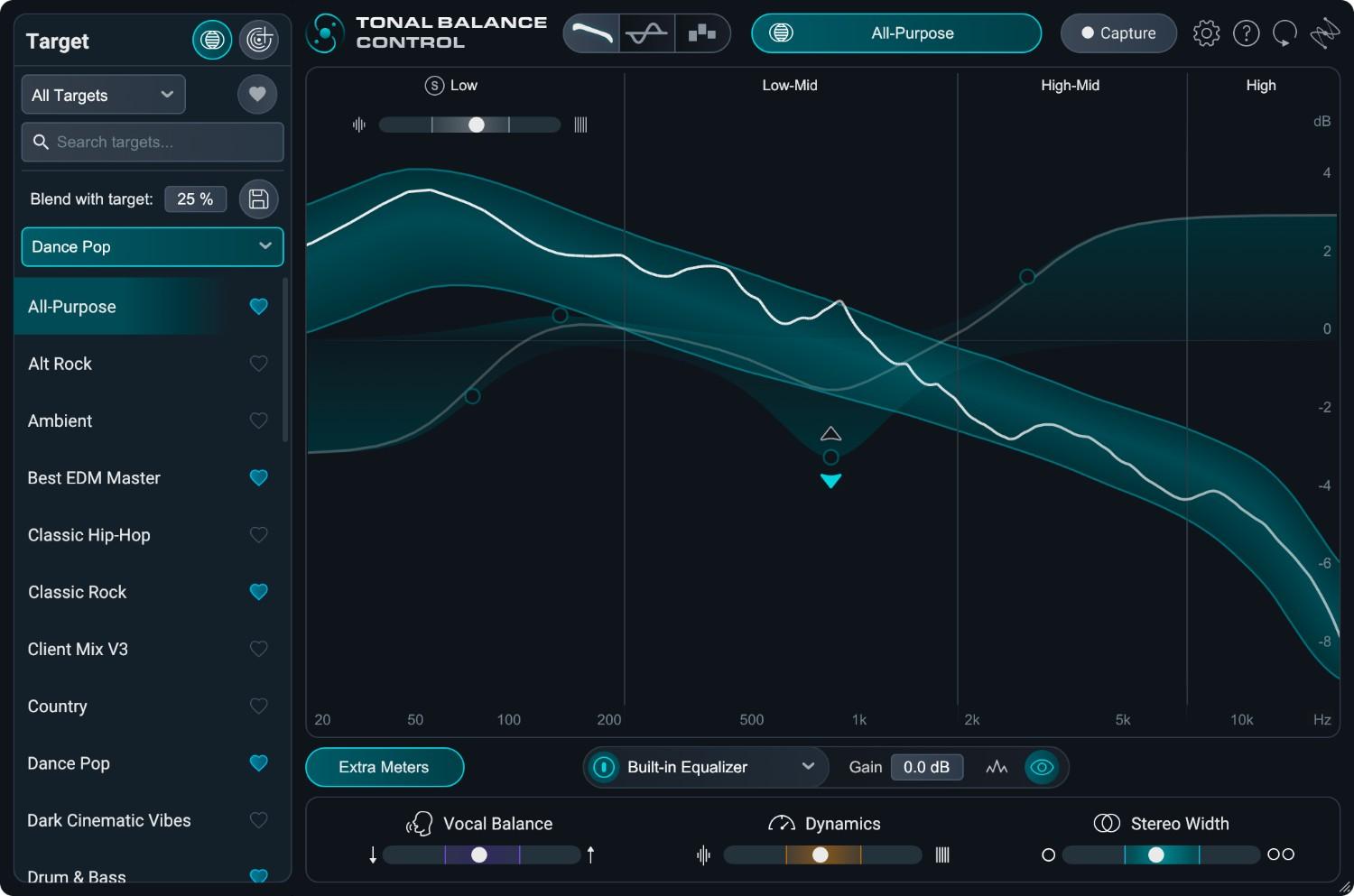Open the feedback speech bubble icon
This screenshot has height=896, width=1354.
point(1284,32)
